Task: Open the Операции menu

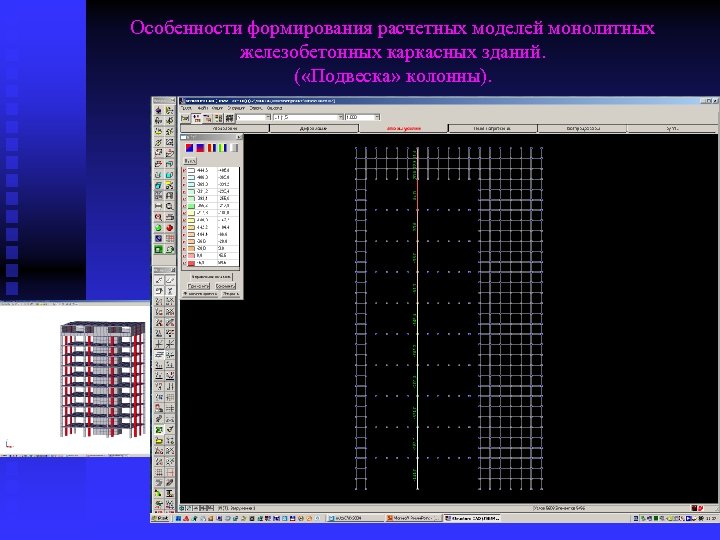Action: 236,108
